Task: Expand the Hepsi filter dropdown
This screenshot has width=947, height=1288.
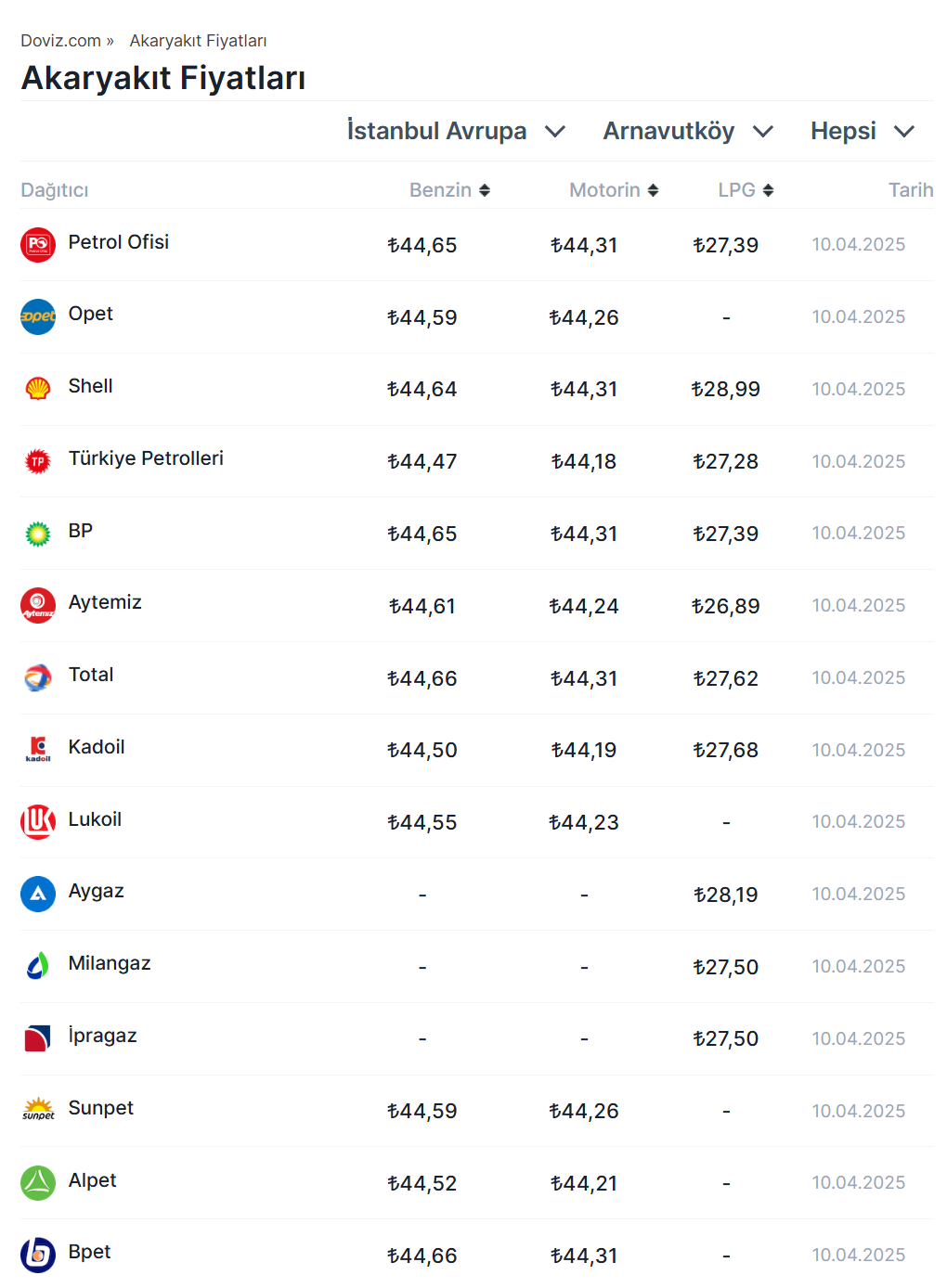Action: 863,131
